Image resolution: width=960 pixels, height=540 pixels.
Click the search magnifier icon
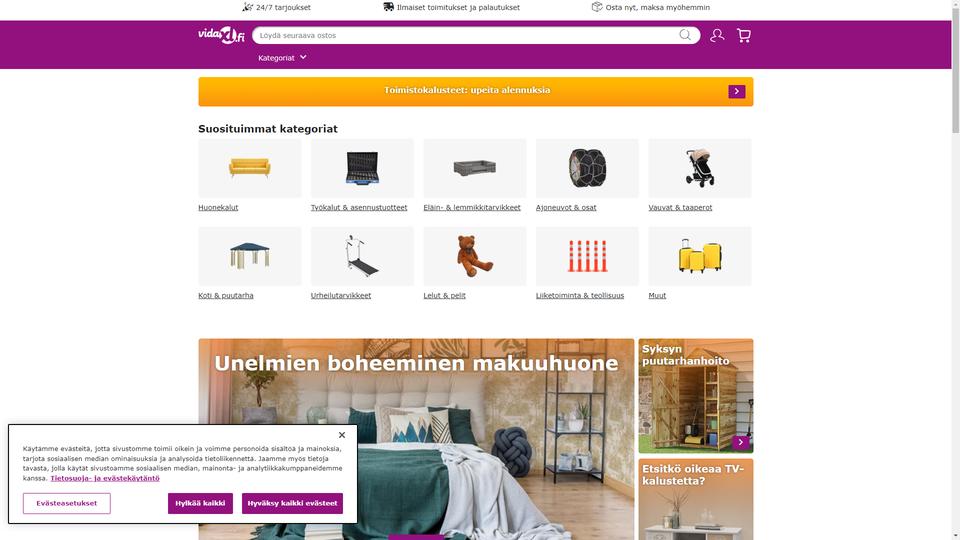[x=685, y=35]
